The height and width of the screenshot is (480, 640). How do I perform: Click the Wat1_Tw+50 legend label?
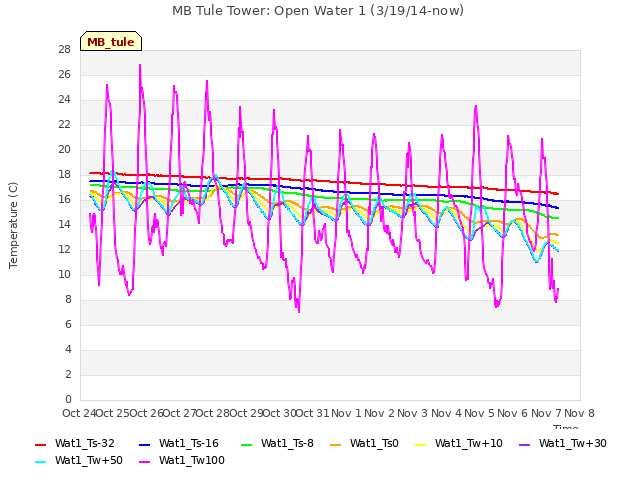[89, 460]
